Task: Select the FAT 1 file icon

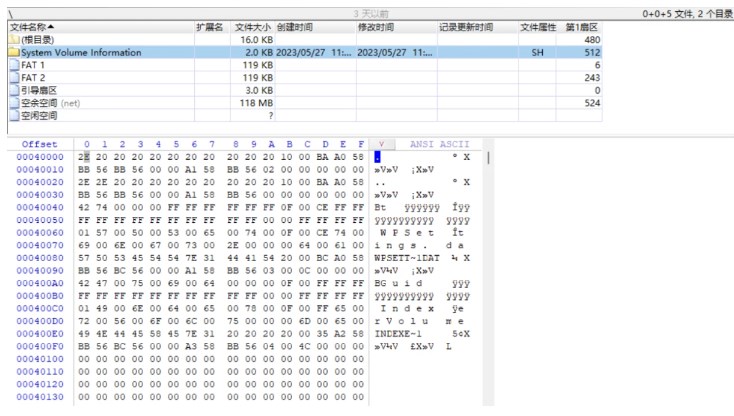Action: [x=15, y=65]
